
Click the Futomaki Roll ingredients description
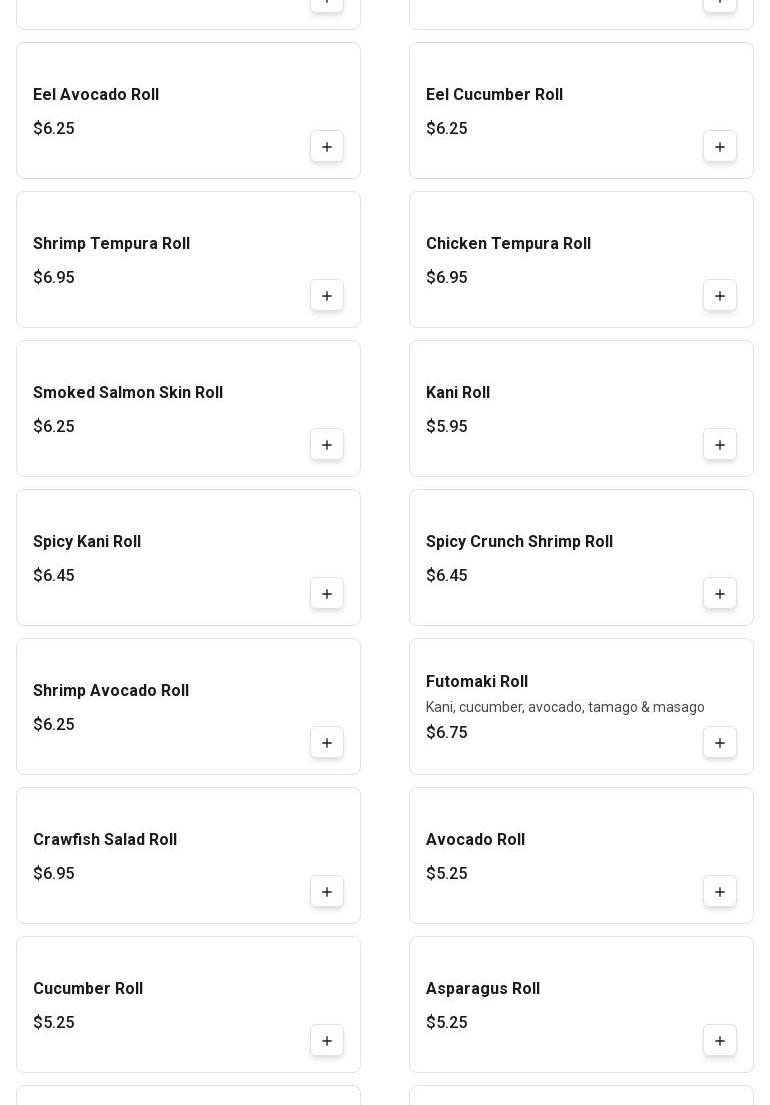coord(565,708)
